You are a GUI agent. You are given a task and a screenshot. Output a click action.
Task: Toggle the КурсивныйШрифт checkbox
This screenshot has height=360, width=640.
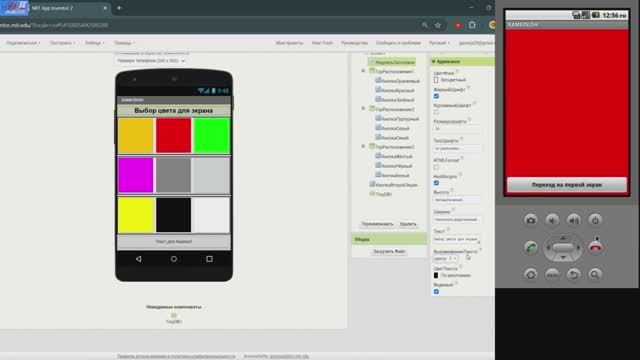(x=436, y=112)
